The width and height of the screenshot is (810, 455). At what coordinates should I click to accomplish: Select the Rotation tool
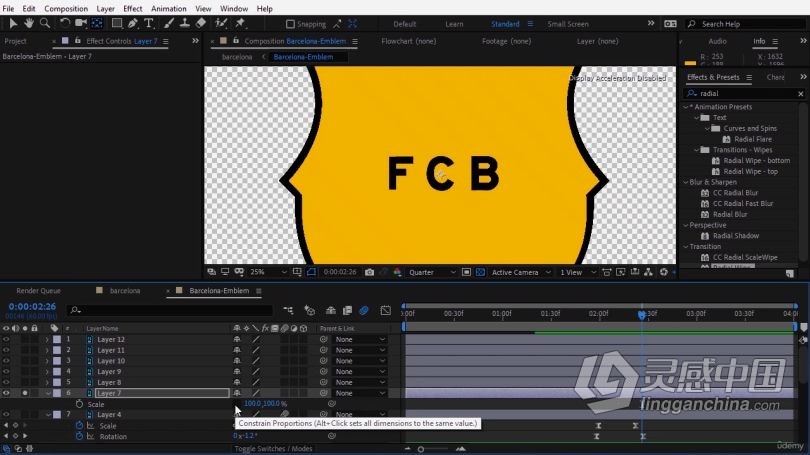pyautogui.click(x=65, y=23)
